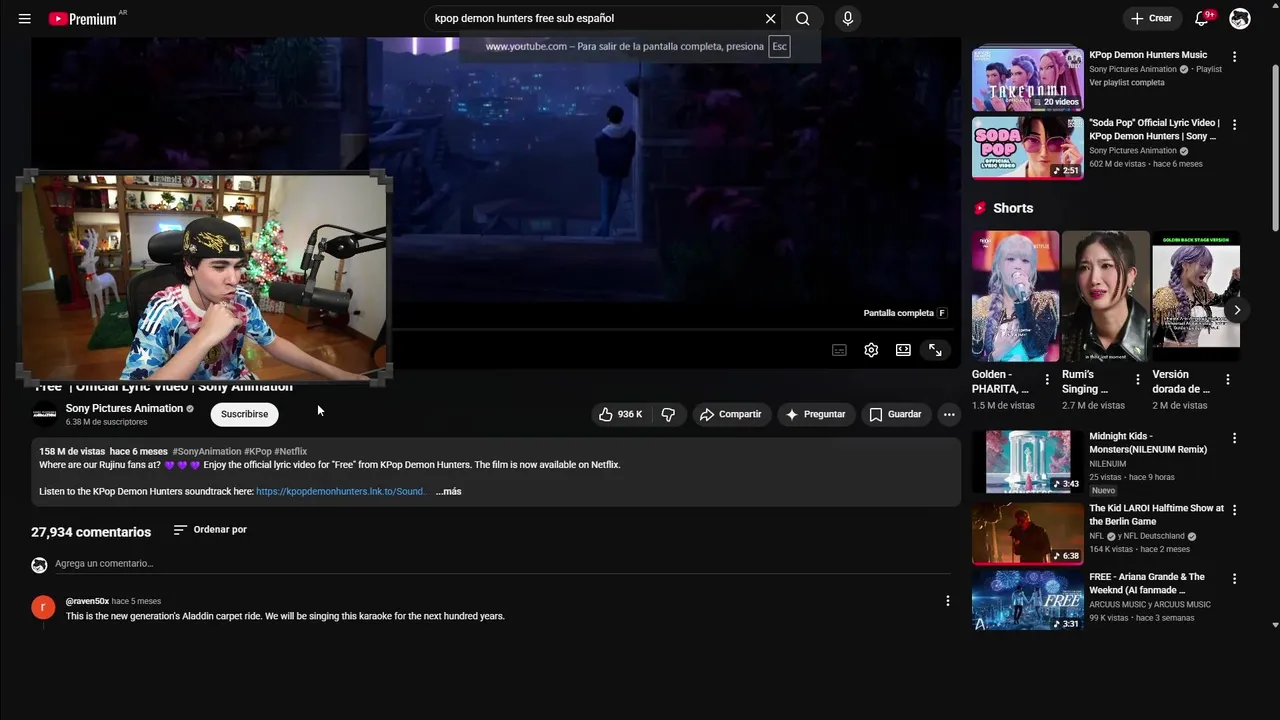Open FREE Ariana Grande Weeknd thumbnail
Screen dimensions: 1280x720
pyautogui.click(x=1028, y=600)
